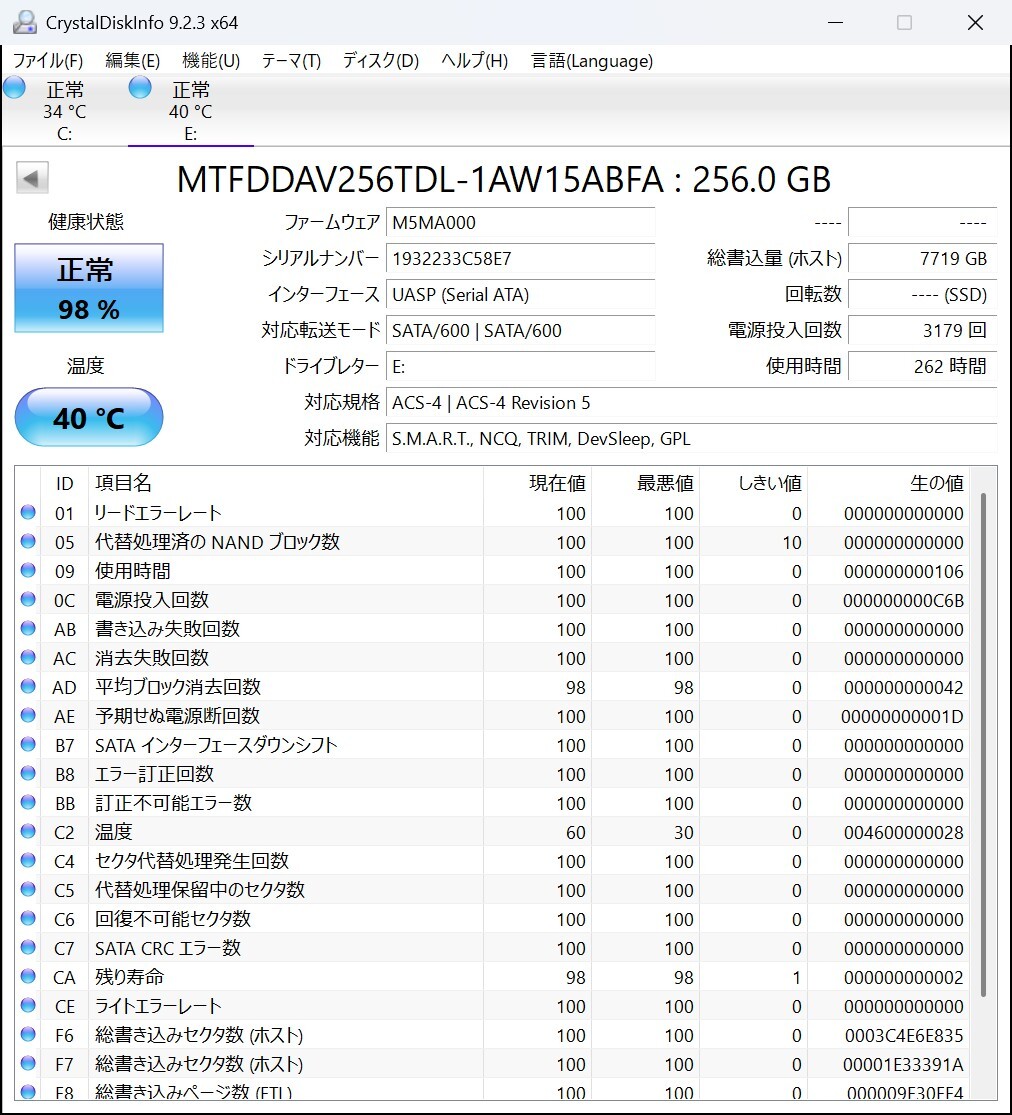This screenshot has height=1115, width=1012.
Task: Switch to the C: drive tab
Action: 64,110
